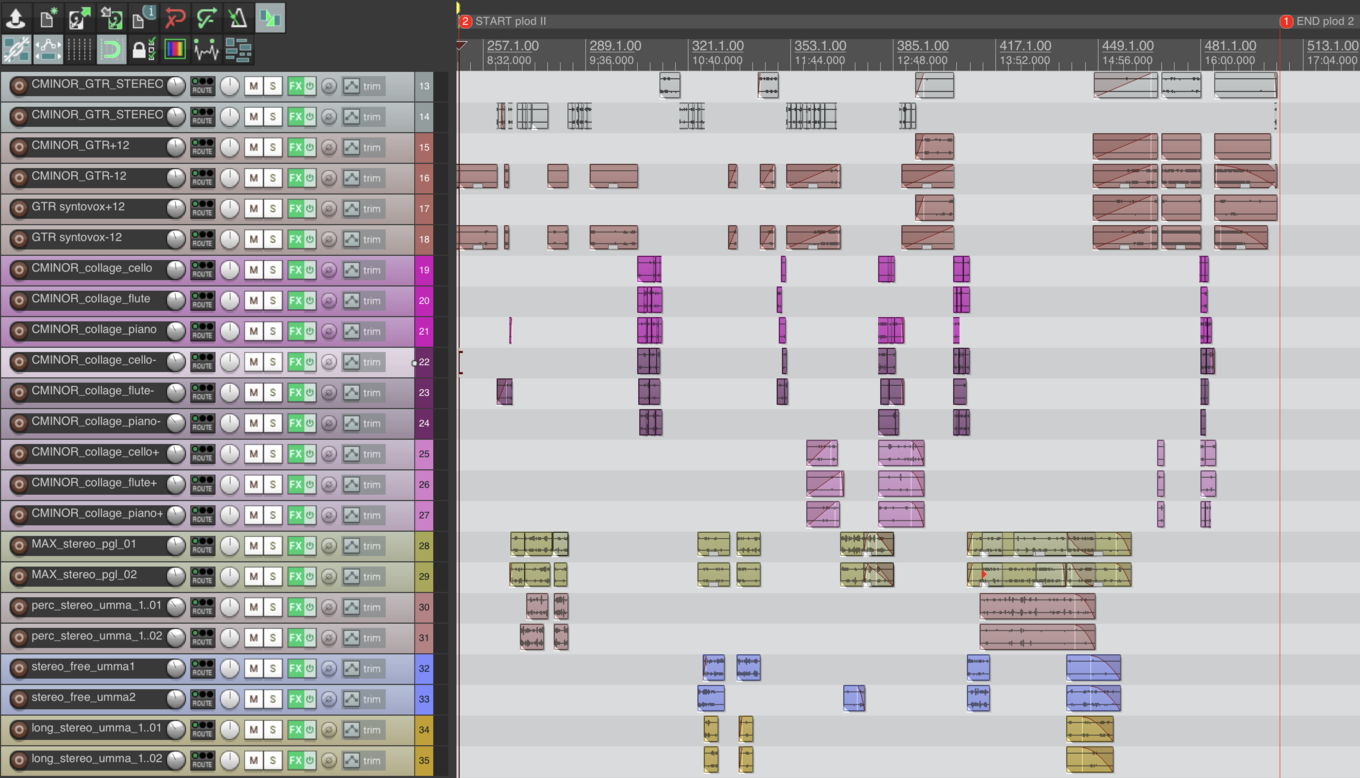The image size is (1360, 778).
Task: Toggle the grid lines toolbar icon
Action: [80, 49]
